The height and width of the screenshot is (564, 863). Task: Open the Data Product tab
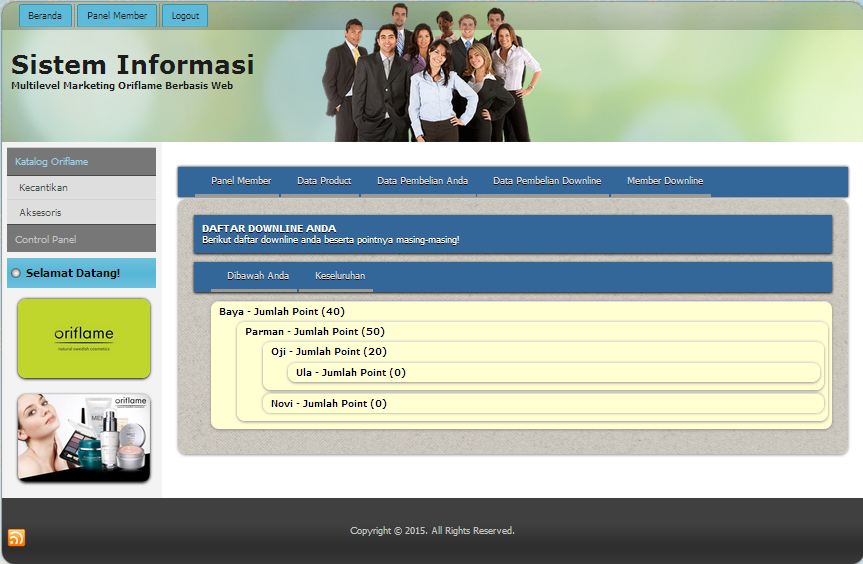[x=324, y=181]
